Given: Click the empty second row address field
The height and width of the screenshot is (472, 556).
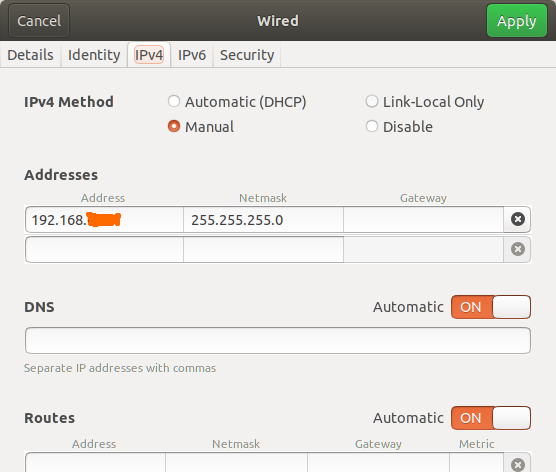Looking at the screenshot, I should (x=104, y=250).
